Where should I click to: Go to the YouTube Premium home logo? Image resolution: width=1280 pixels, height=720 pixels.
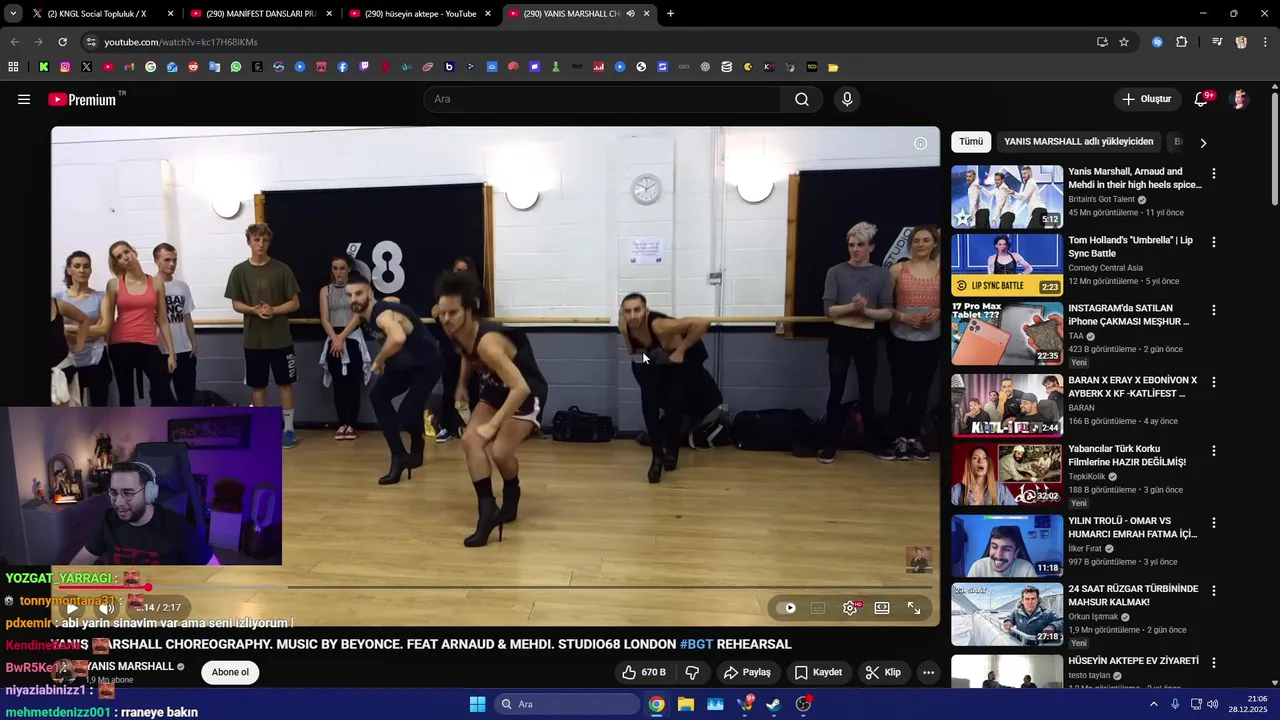tap(82, 99)
